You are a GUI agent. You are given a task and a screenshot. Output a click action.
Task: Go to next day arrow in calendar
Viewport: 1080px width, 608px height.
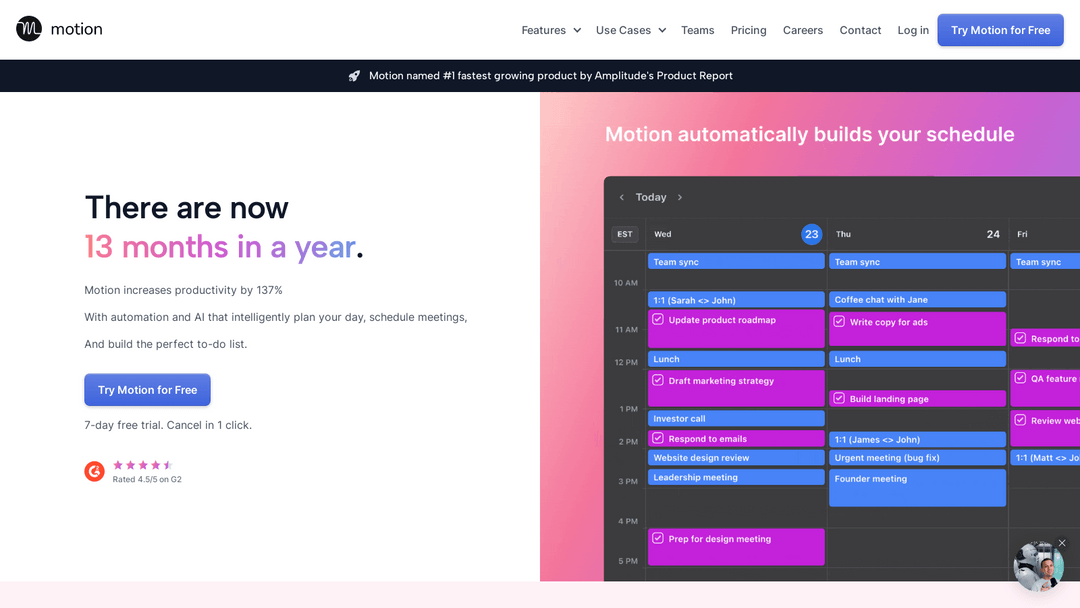pyautogui.click(x=680, y=197)
